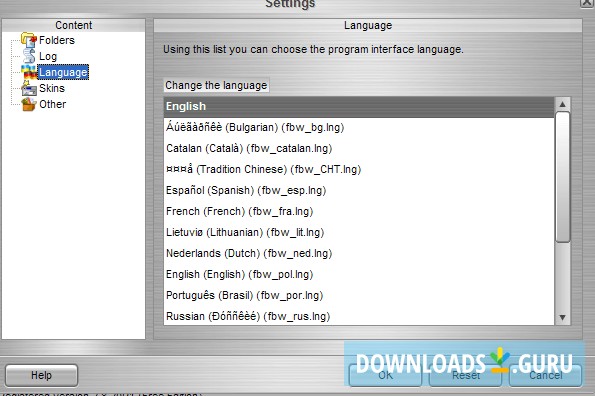
Task: Open the Log settings page
Action: tap(48, 57)
